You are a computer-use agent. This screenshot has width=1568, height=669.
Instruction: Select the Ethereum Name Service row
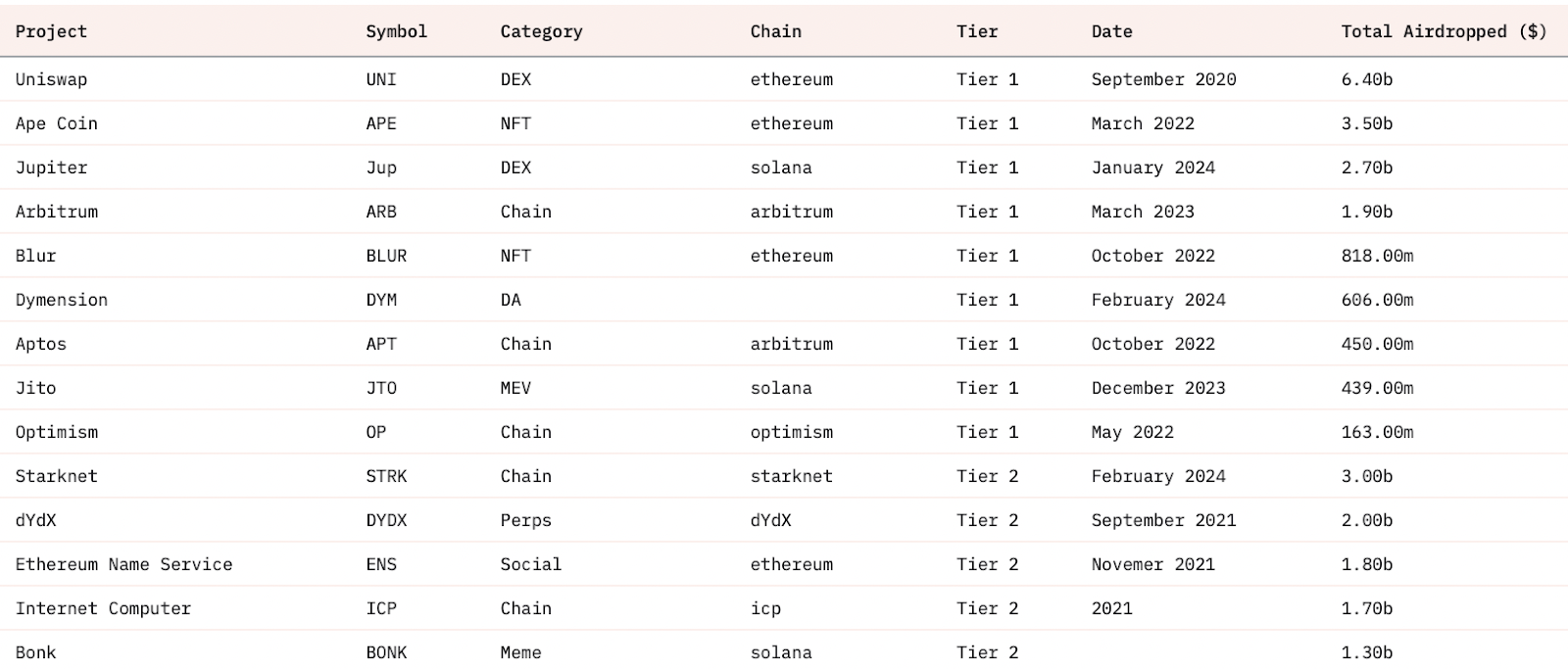point(784,564)
